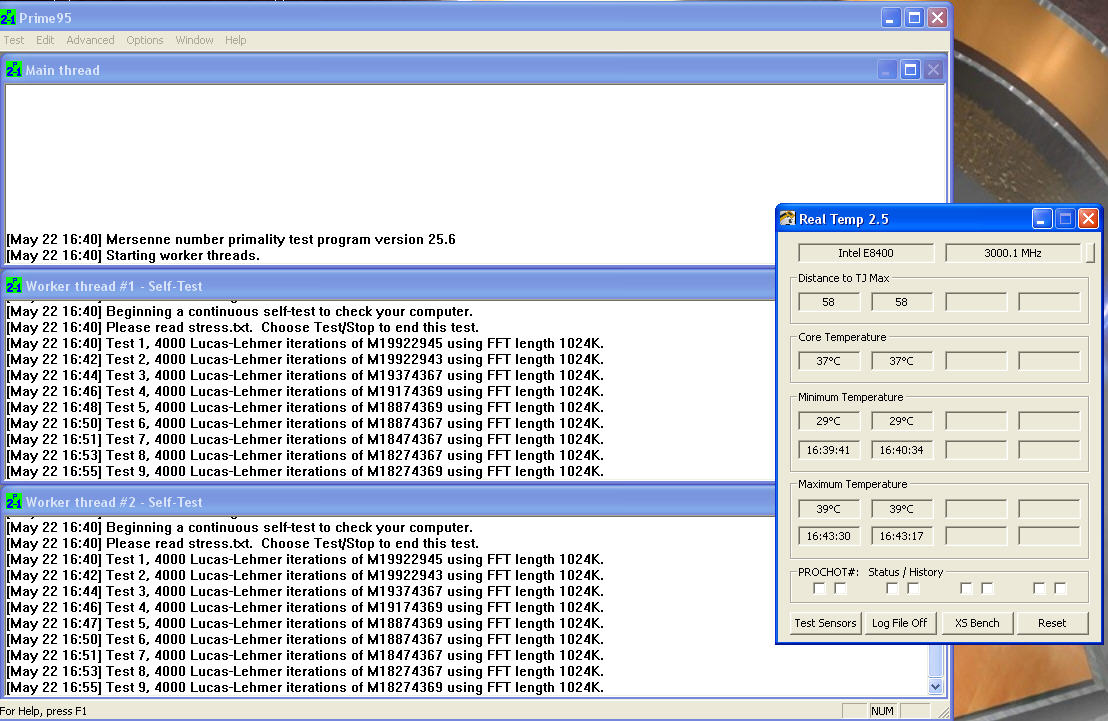Tick the eighth PROCHOT# checkbox
Image resolution: width=1108 pixels, height=721 pixels.
(x=1061, y=588)
